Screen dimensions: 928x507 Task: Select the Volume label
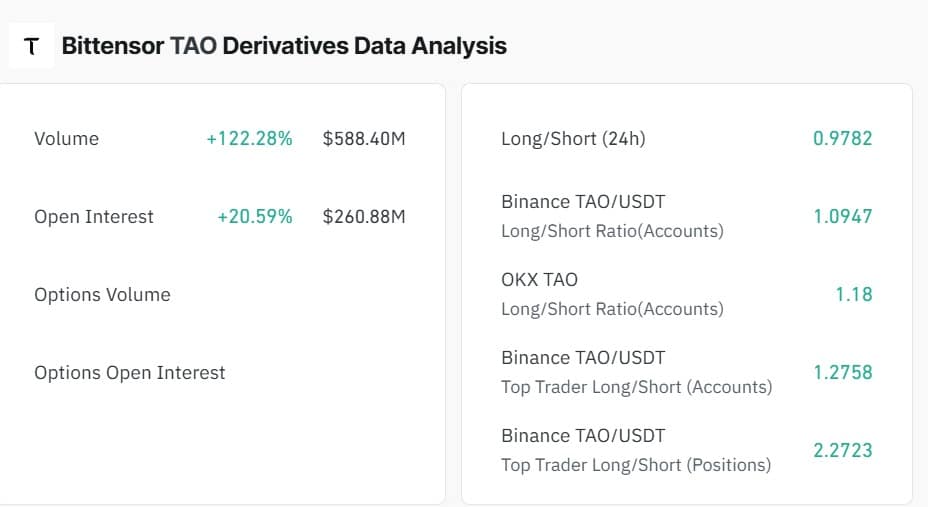tap(66, 138)
